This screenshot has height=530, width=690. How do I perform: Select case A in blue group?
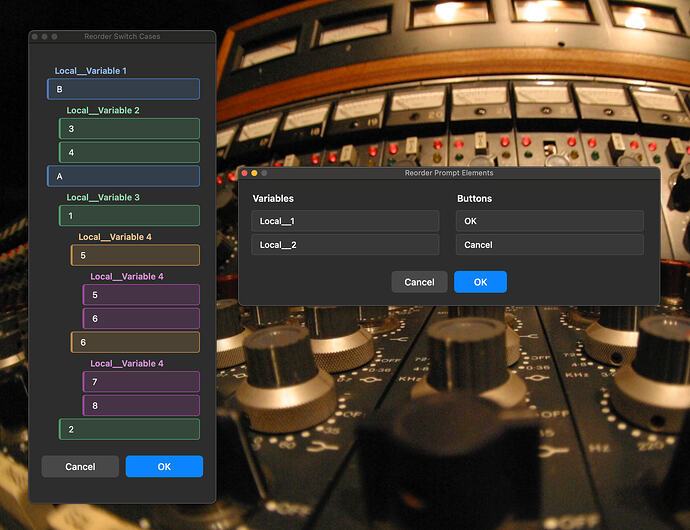click(123, 176)
